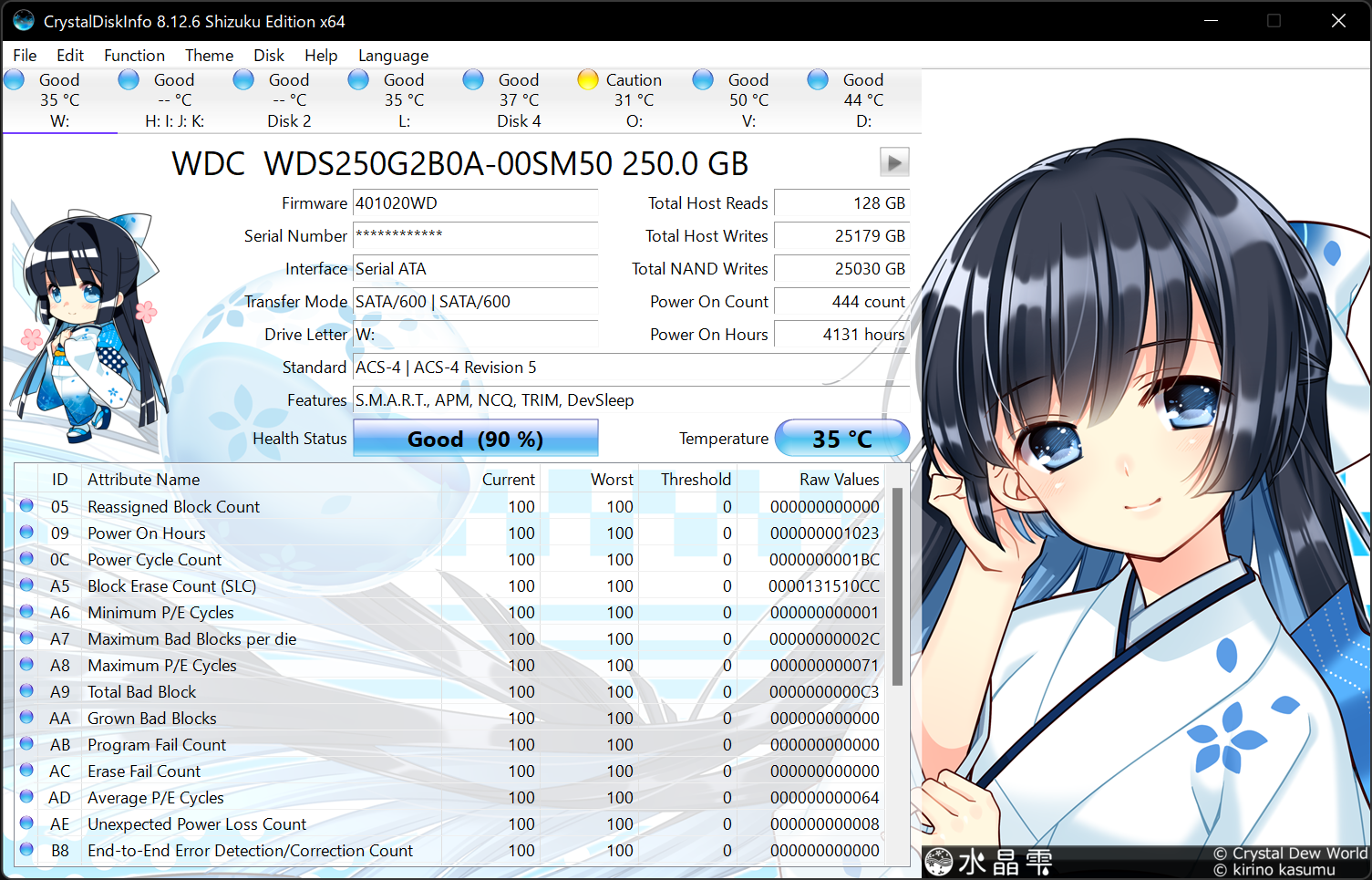
Task: Click the Total NAND Writes value 25030 GB
Action: pos(841,269)
